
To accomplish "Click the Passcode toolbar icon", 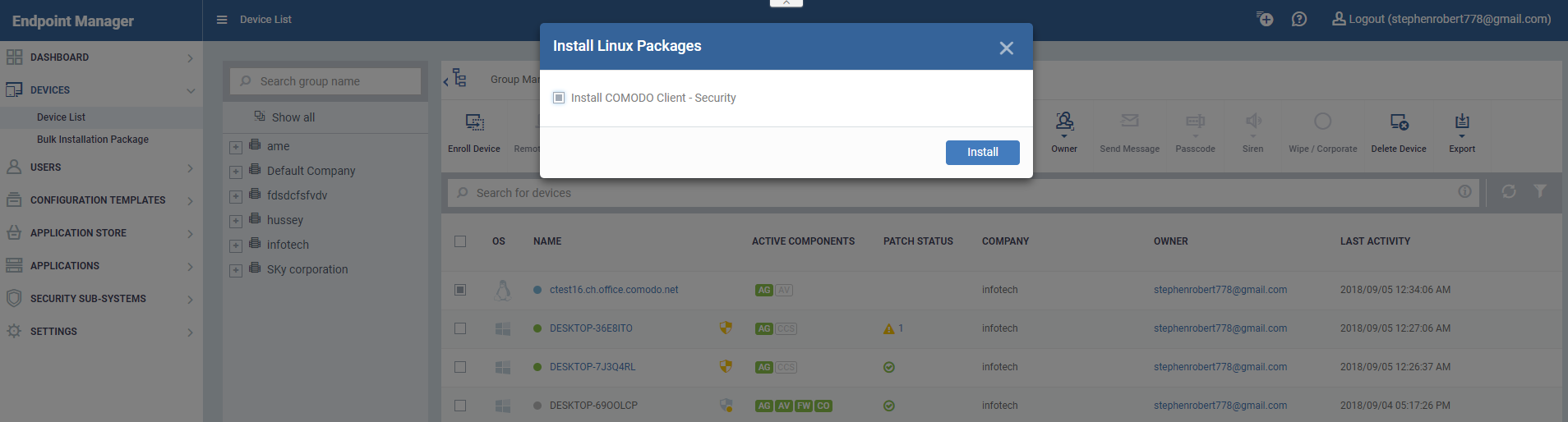I will 1195,122.
